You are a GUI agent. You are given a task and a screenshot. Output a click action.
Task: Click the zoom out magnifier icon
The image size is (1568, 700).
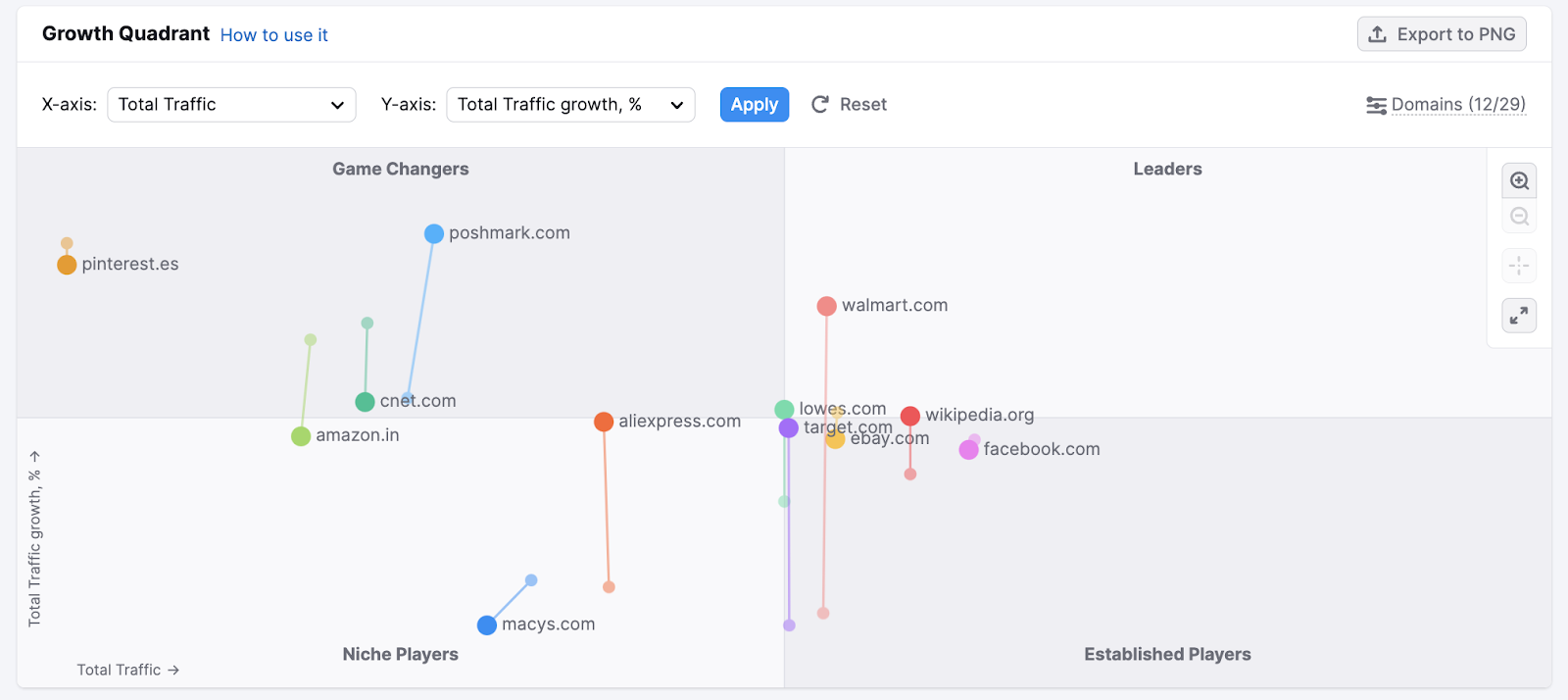pyautogui.click(x=1519, y=217)
